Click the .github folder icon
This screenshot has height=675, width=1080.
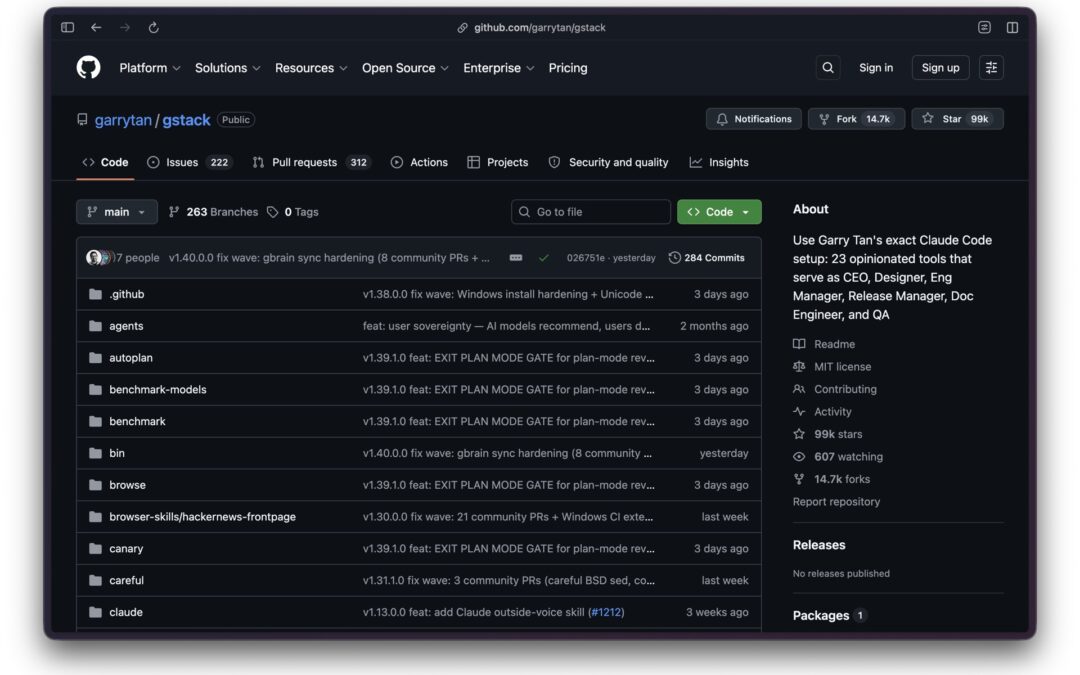[x=95, y=294]
